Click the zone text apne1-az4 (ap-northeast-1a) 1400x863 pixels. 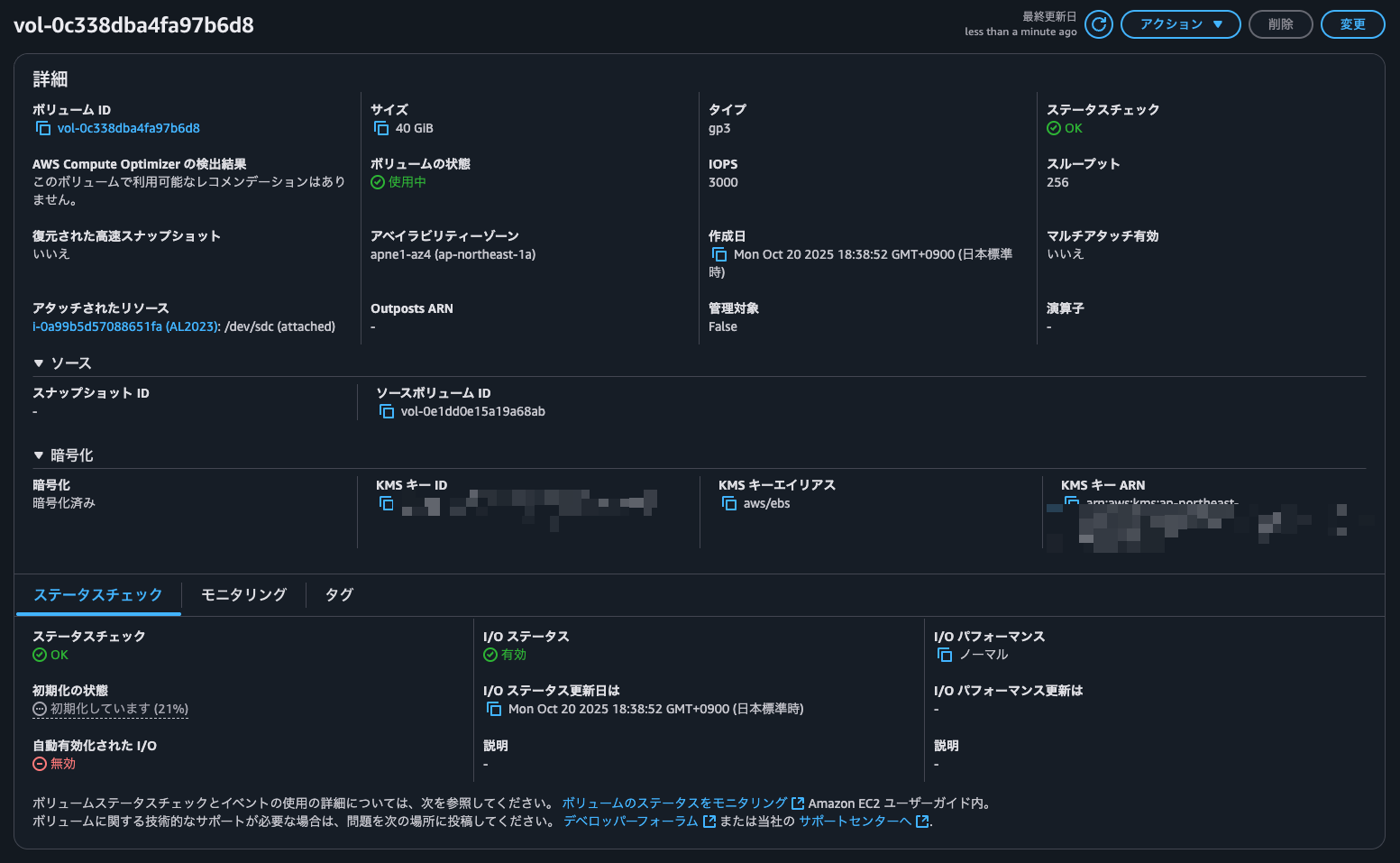point(453,254)
